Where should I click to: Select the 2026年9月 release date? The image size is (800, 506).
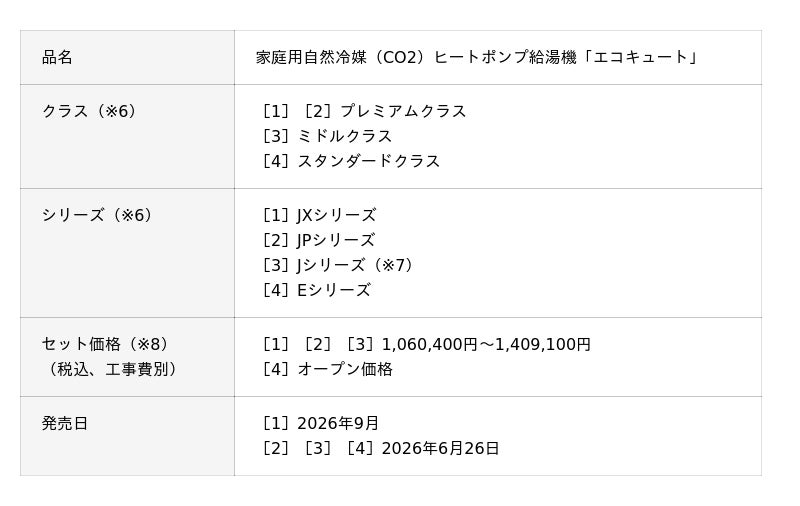click(338, 423)
